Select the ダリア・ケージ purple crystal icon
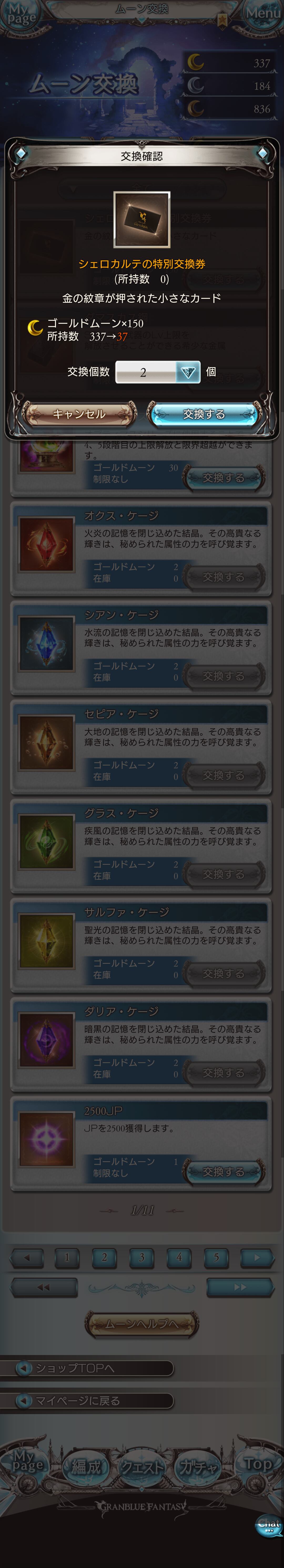Viewport: 284px width, 1568px height. point(46,1040)
